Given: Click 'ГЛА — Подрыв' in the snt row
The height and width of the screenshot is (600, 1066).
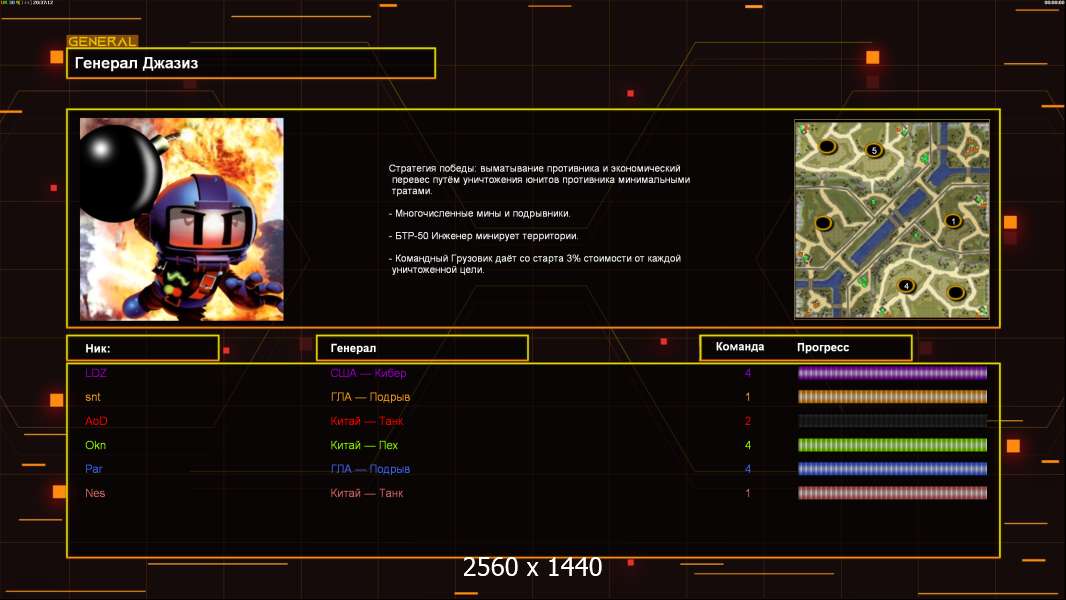Looking at the screenshot, I should 370,397.
